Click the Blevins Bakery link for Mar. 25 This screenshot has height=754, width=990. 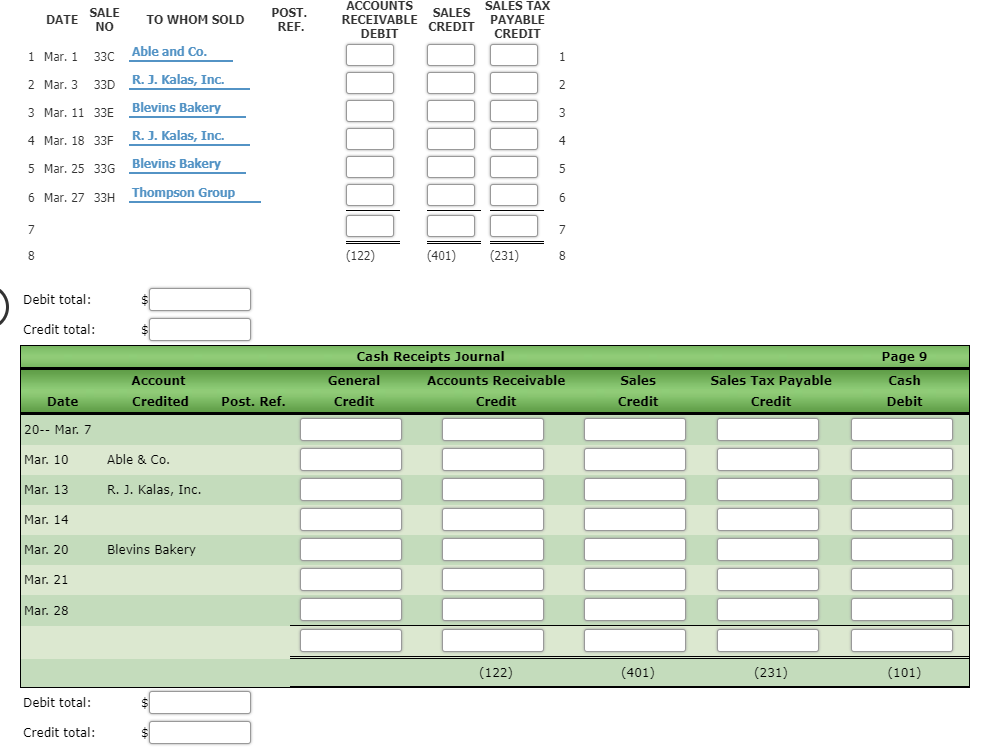[181, 163]
